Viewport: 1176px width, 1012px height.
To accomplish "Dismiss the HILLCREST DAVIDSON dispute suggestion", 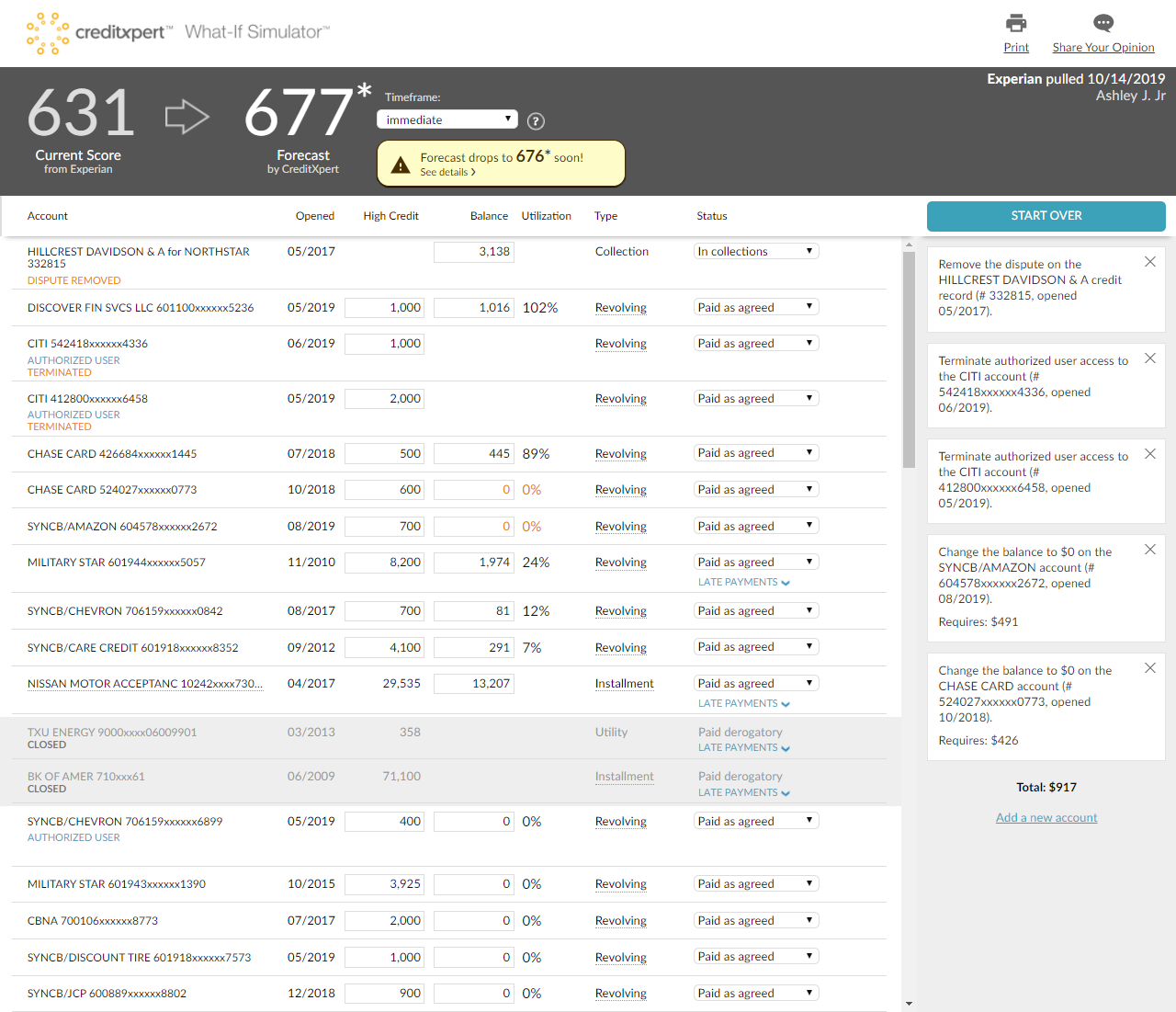I will point(1149,262).
